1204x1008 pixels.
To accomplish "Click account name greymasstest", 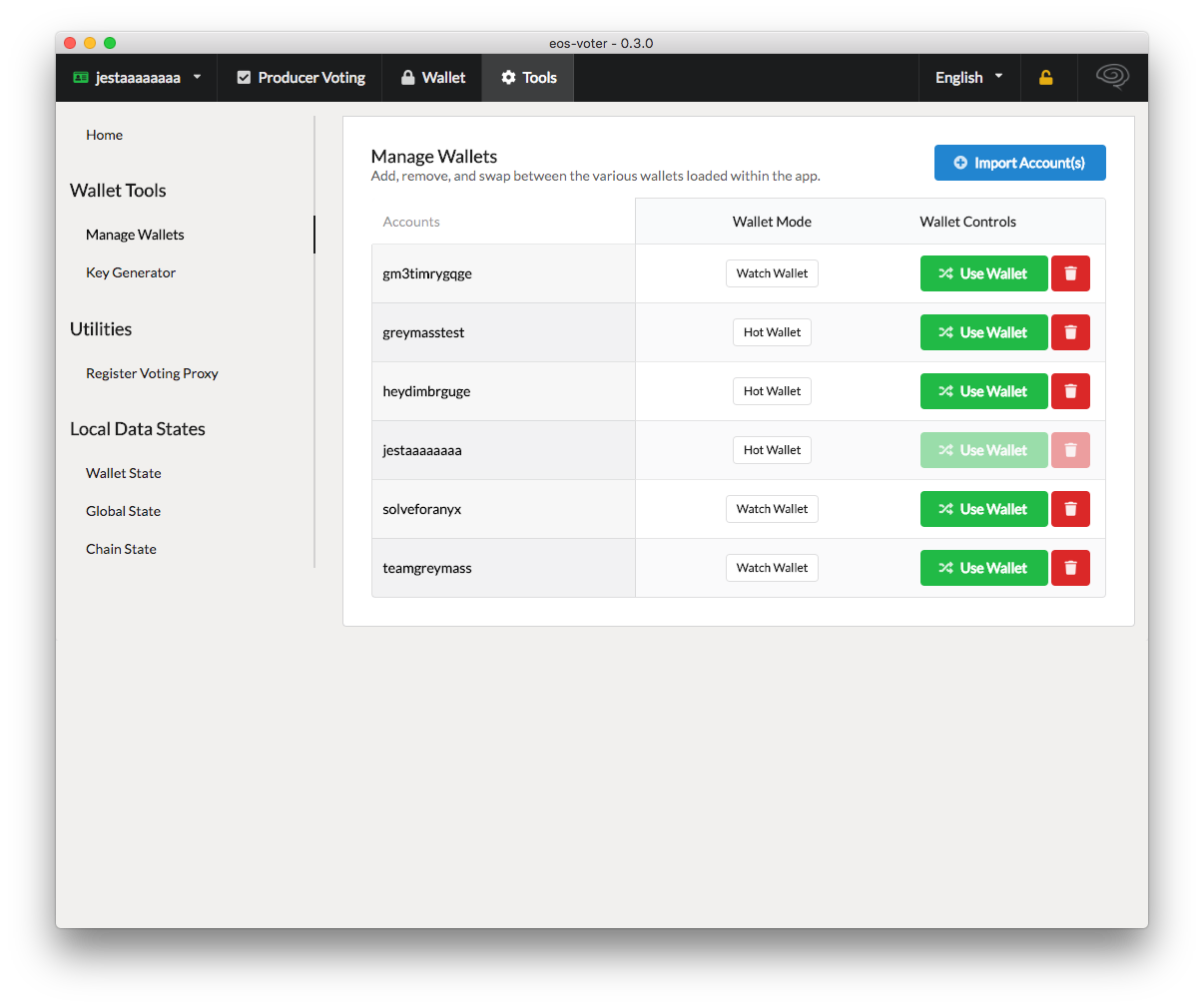I will [x=423, y=332].
